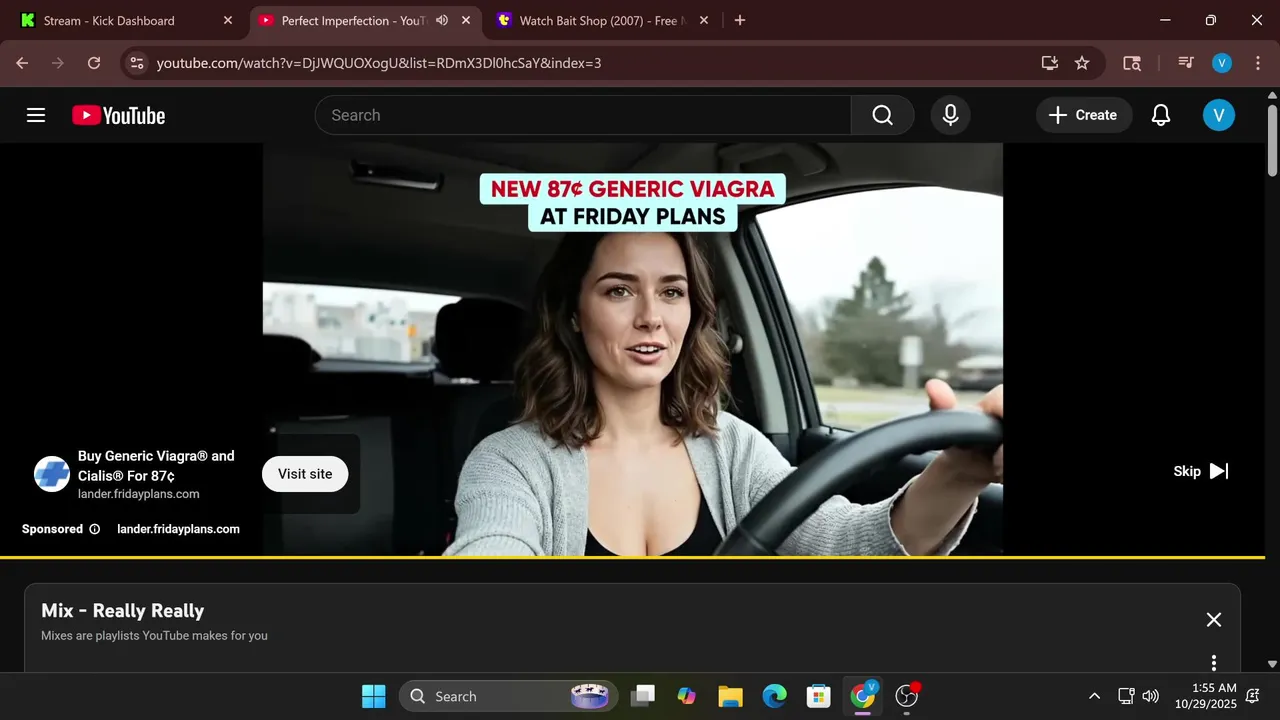The width and height of the screenshot is (1280, 720).
Task: Open OBS Studio from the taskbar
Action: [x=906, y=696]
